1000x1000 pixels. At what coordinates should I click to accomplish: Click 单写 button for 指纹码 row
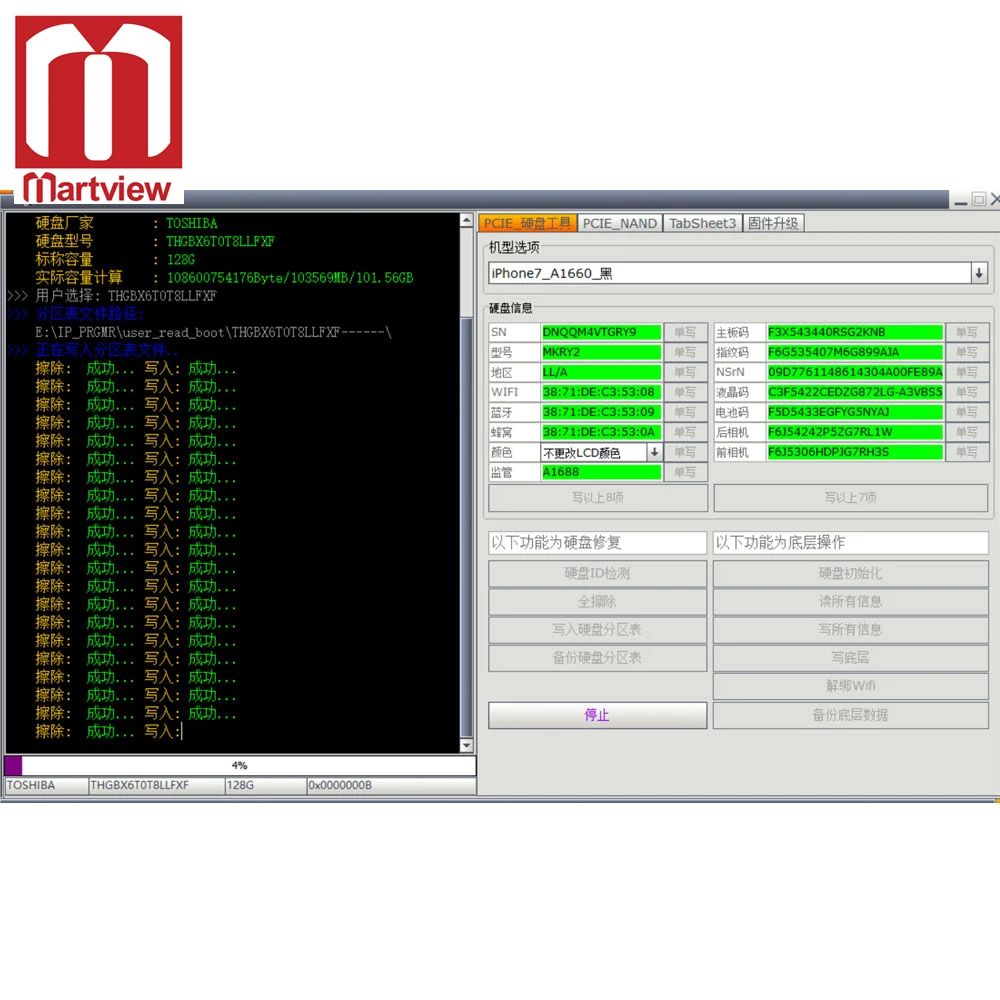coord(967,352)
